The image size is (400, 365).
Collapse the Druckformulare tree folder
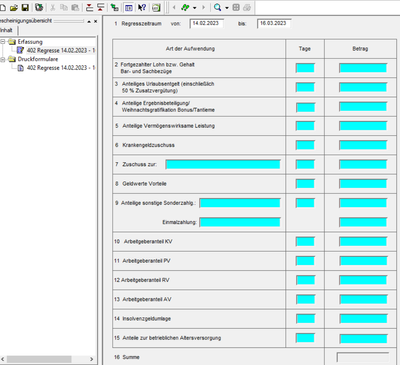coord(3,59)
